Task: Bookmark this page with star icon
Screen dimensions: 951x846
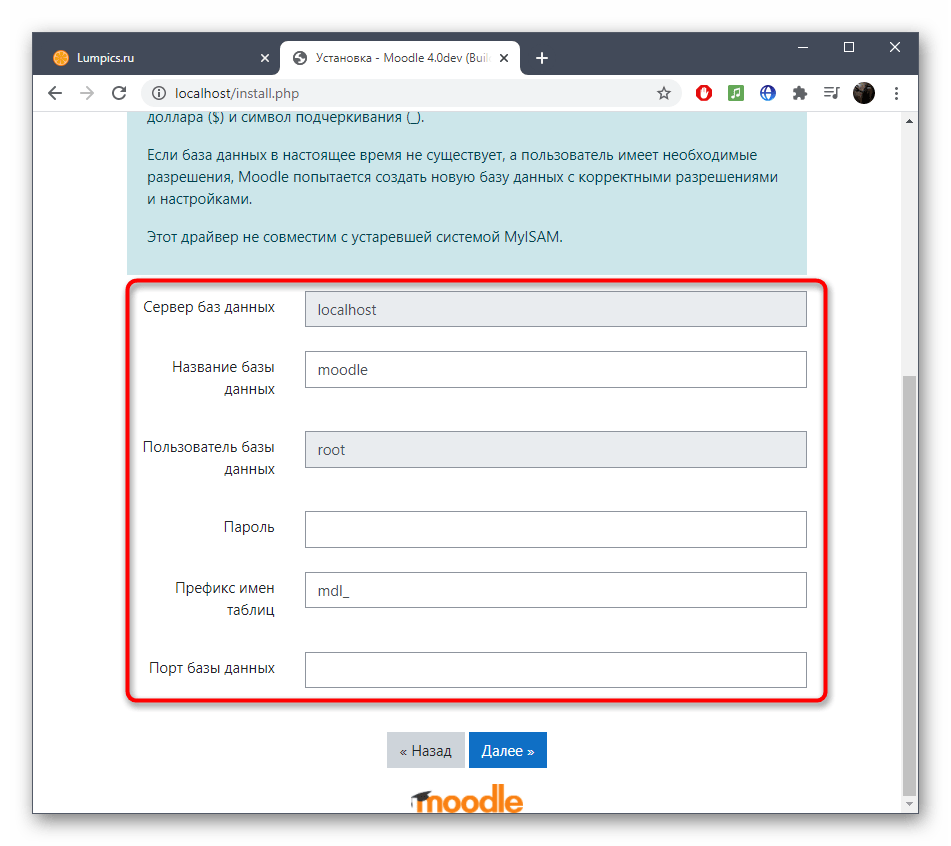Action: pyautogui.click(x=663, y=93)
